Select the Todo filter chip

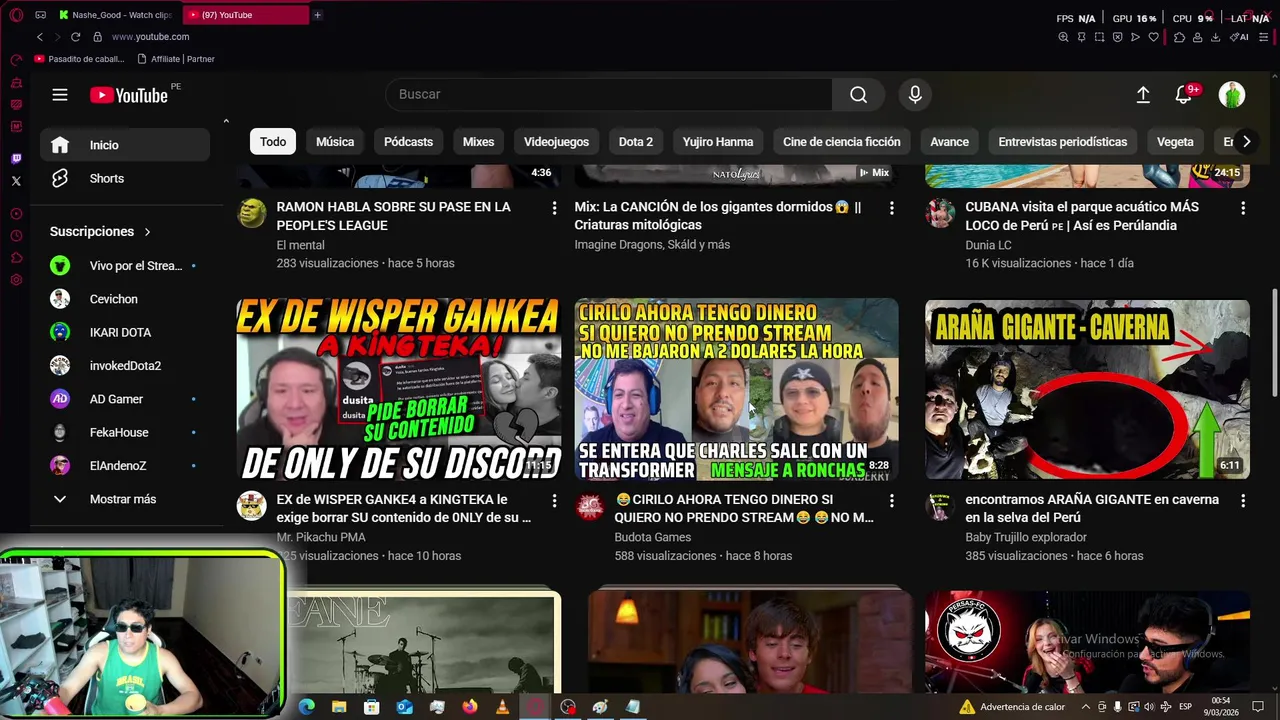click(x=273, y=142)
